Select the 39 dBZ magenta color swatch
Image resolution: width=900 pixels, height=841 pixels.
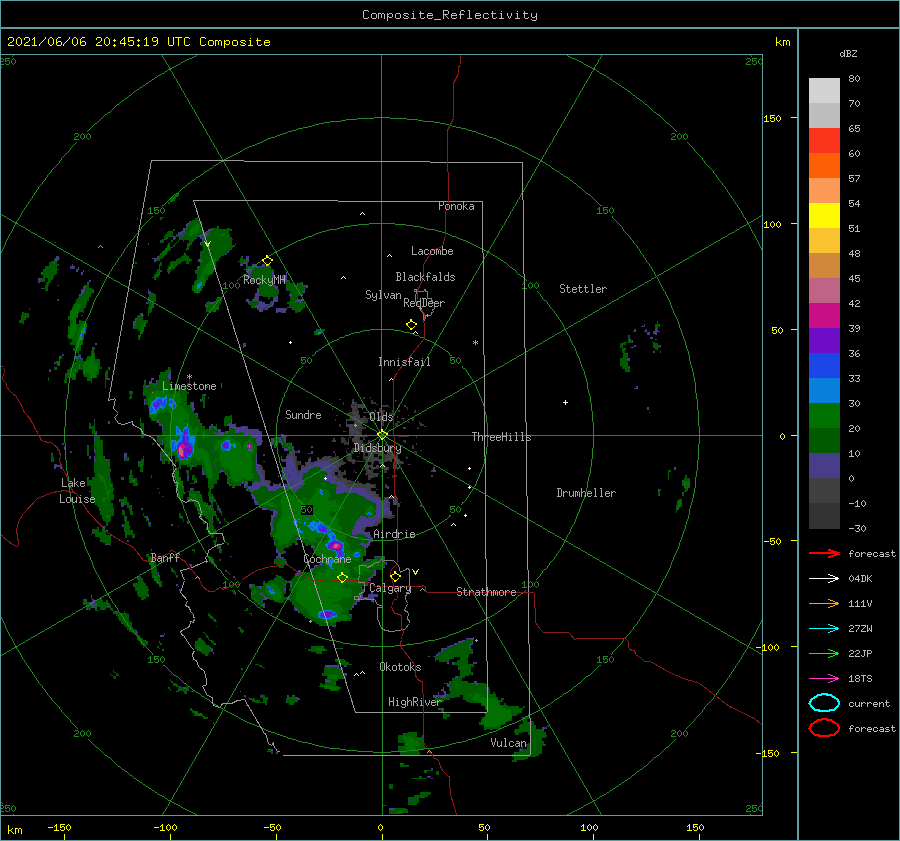(824, 316)
